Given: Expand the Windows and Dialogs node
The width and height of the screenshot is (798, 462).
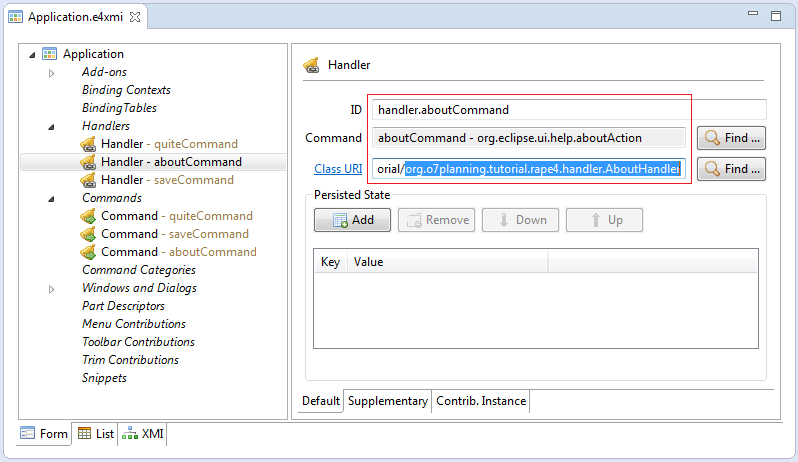Looking at the screenshot, I should click(x=51, y=289).
